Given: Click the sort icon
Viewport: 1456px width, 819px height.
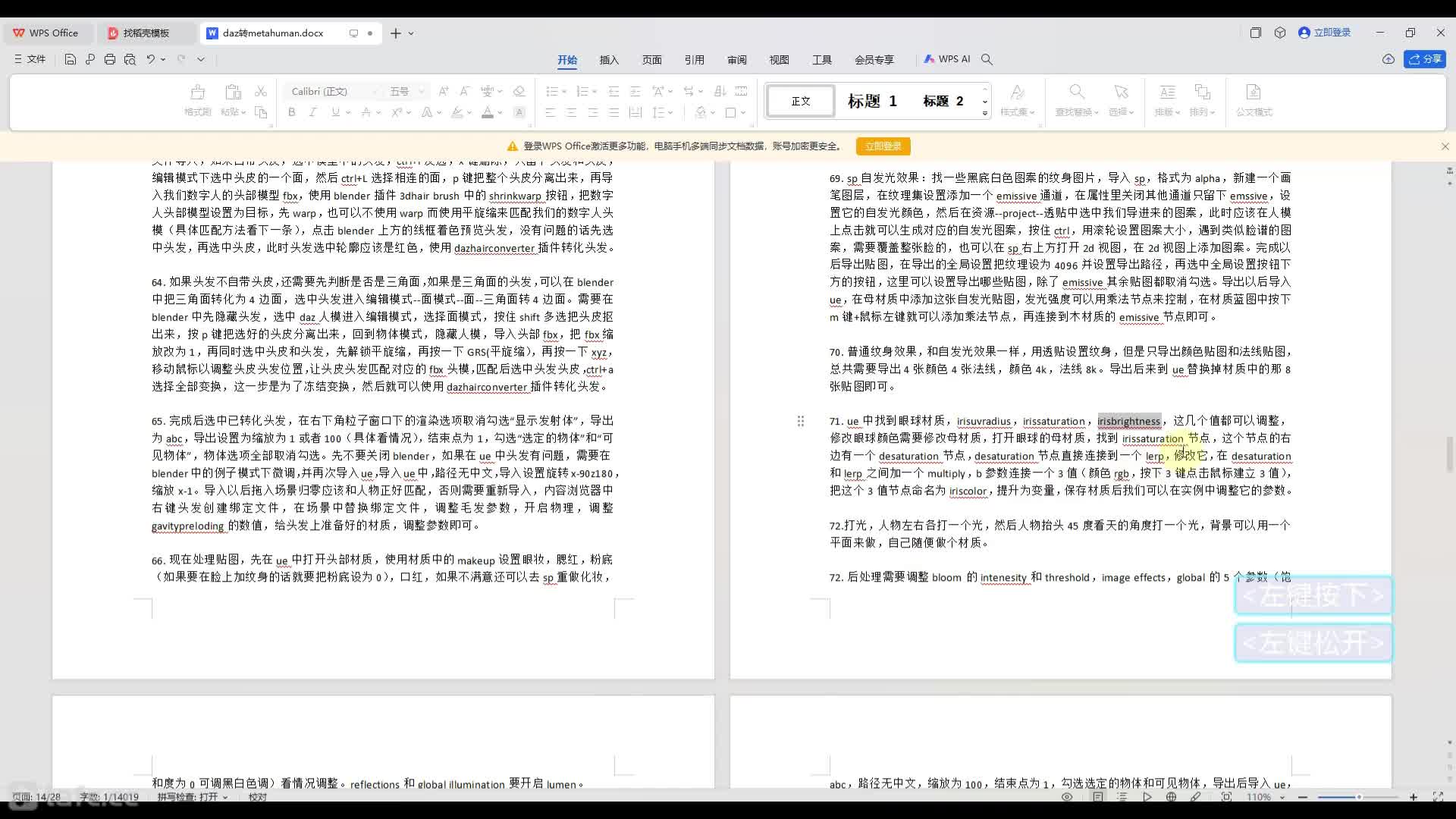Looking at the screenshot, I should (x=720, y=91).
